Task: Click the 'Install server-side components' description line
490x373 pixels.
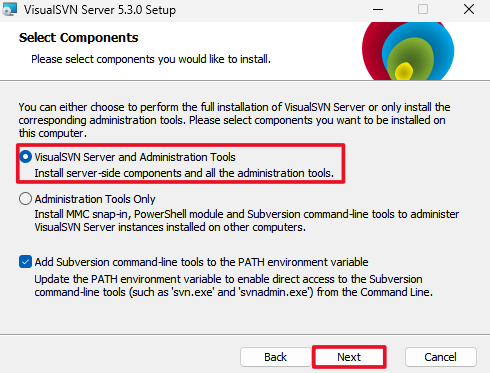Action: coord(184,173)
